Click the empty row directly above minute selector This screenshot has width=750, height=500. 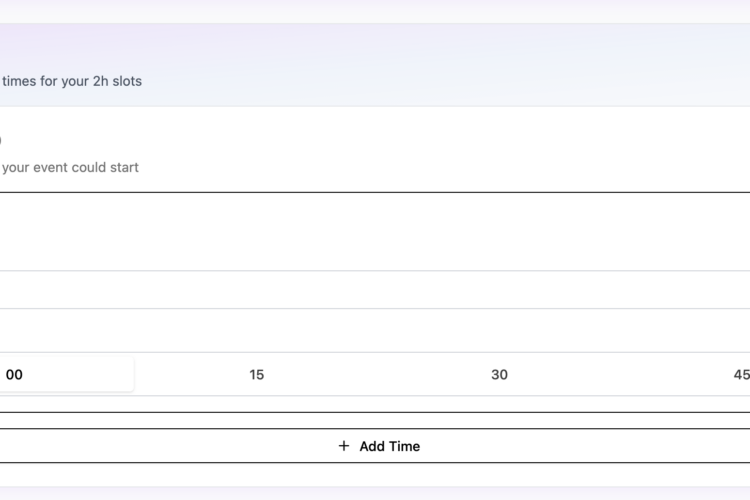click(x=375, y=330)
